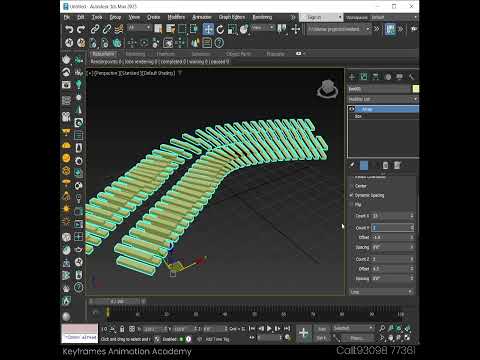Click the Undo arrow icon
480x360 pixels.
[x=69, y=29]
